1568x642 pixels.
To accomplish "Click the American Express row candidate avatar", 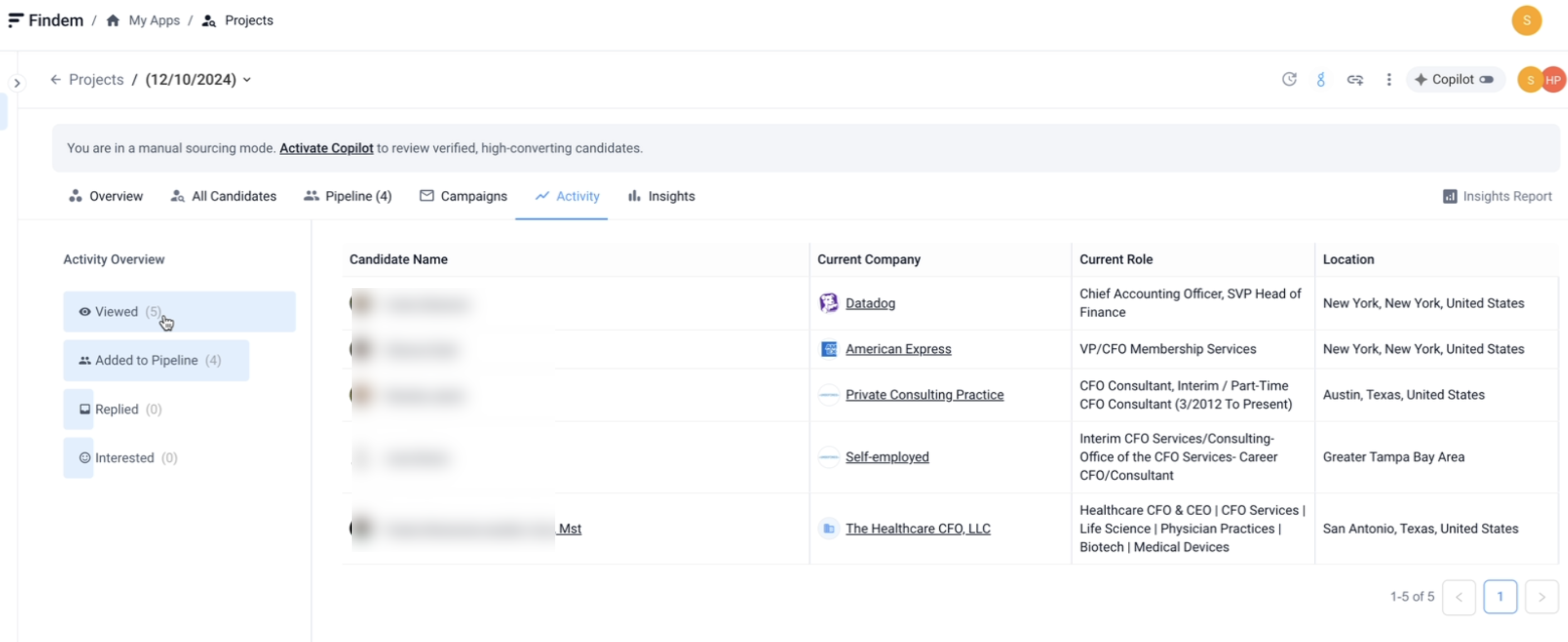I will [x=362, y=349].
